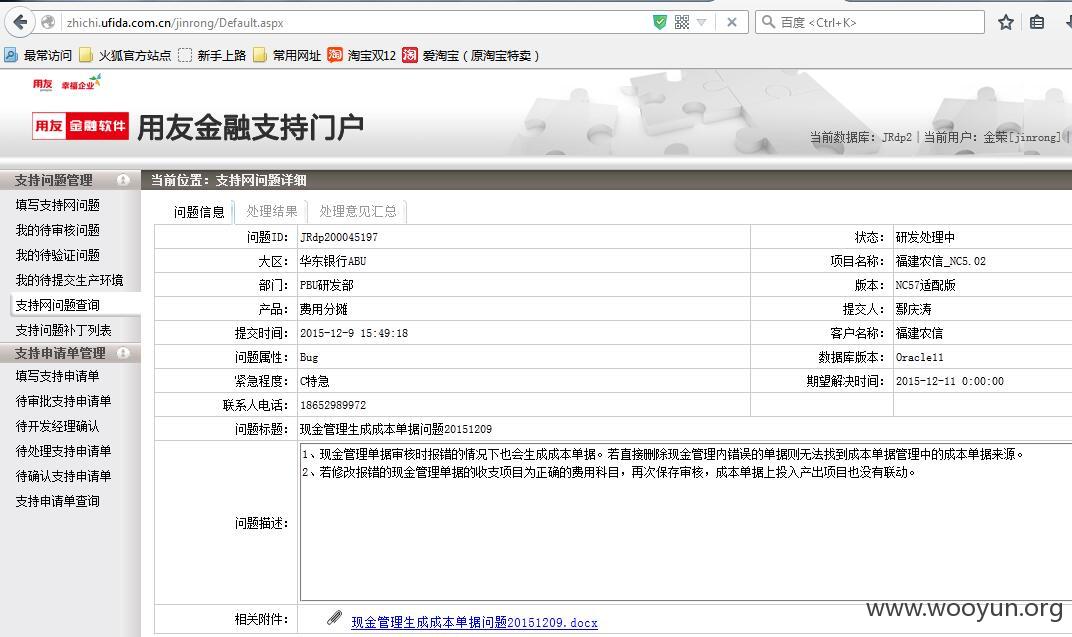Click the green shield security icon
1072x637 pixels.
660,23
